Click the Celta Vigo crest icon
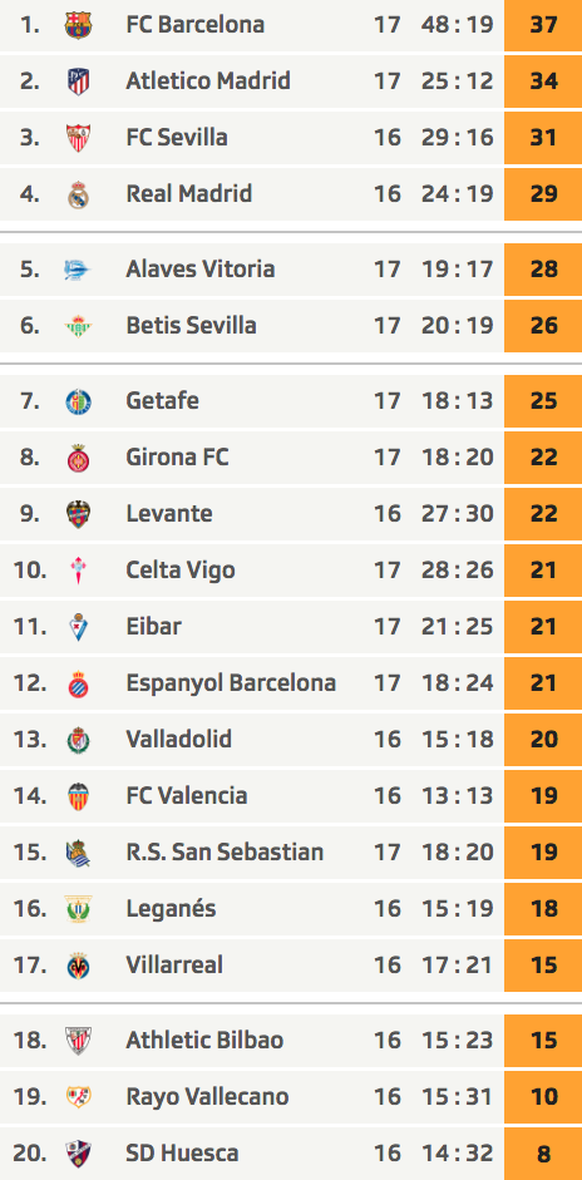 [78, 570]
